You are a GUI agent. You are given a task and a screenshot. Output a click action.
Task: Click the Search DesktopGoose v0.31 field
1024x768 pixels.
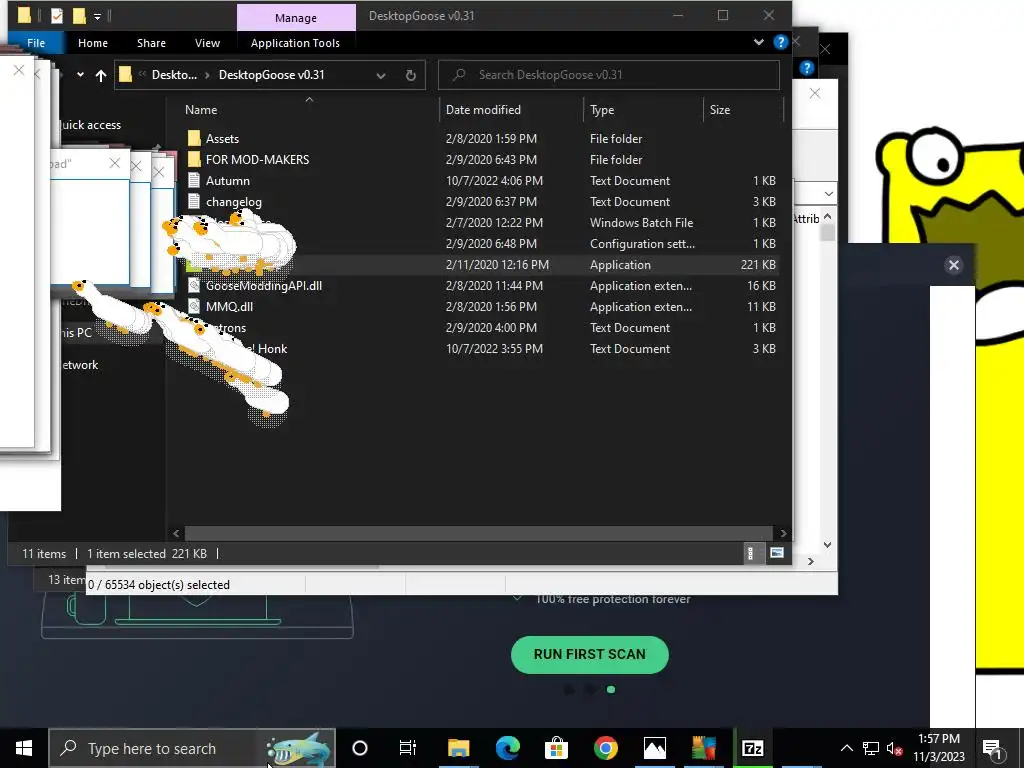(x=609, y=75)
